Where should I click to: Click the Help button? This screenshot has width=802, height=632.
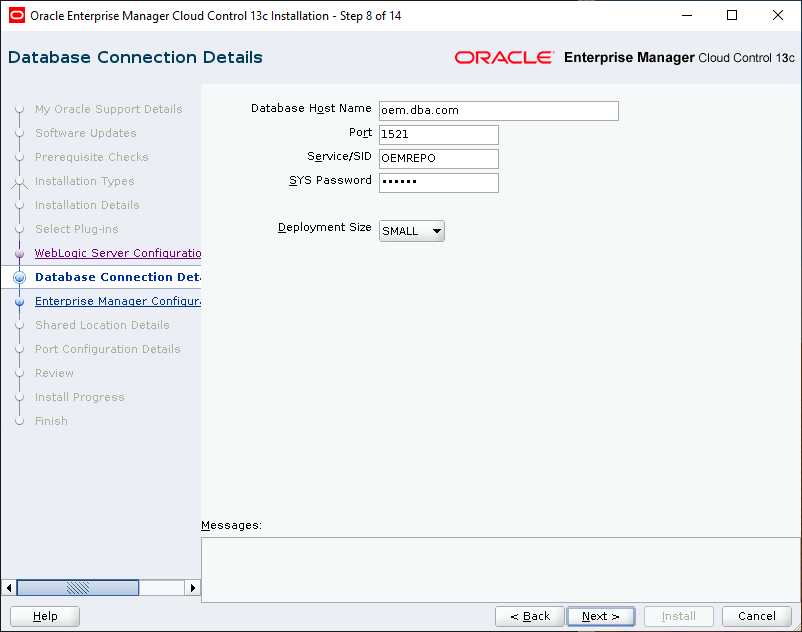45,616
